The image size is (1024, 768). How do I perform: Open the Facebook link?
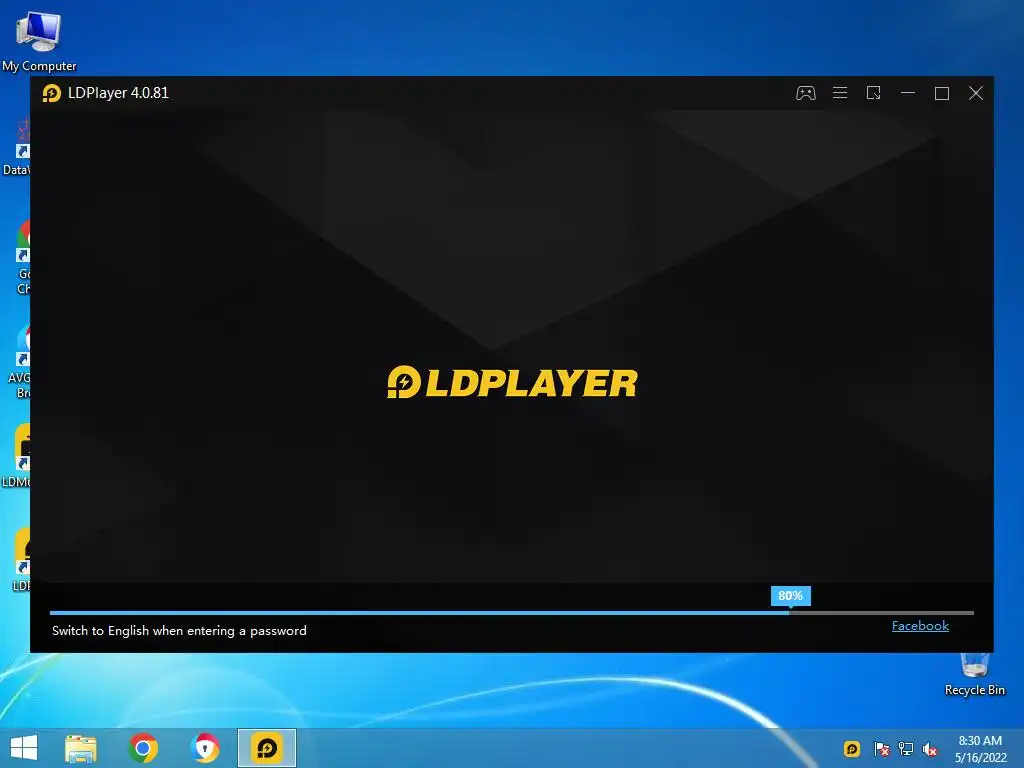click(920, 626)
